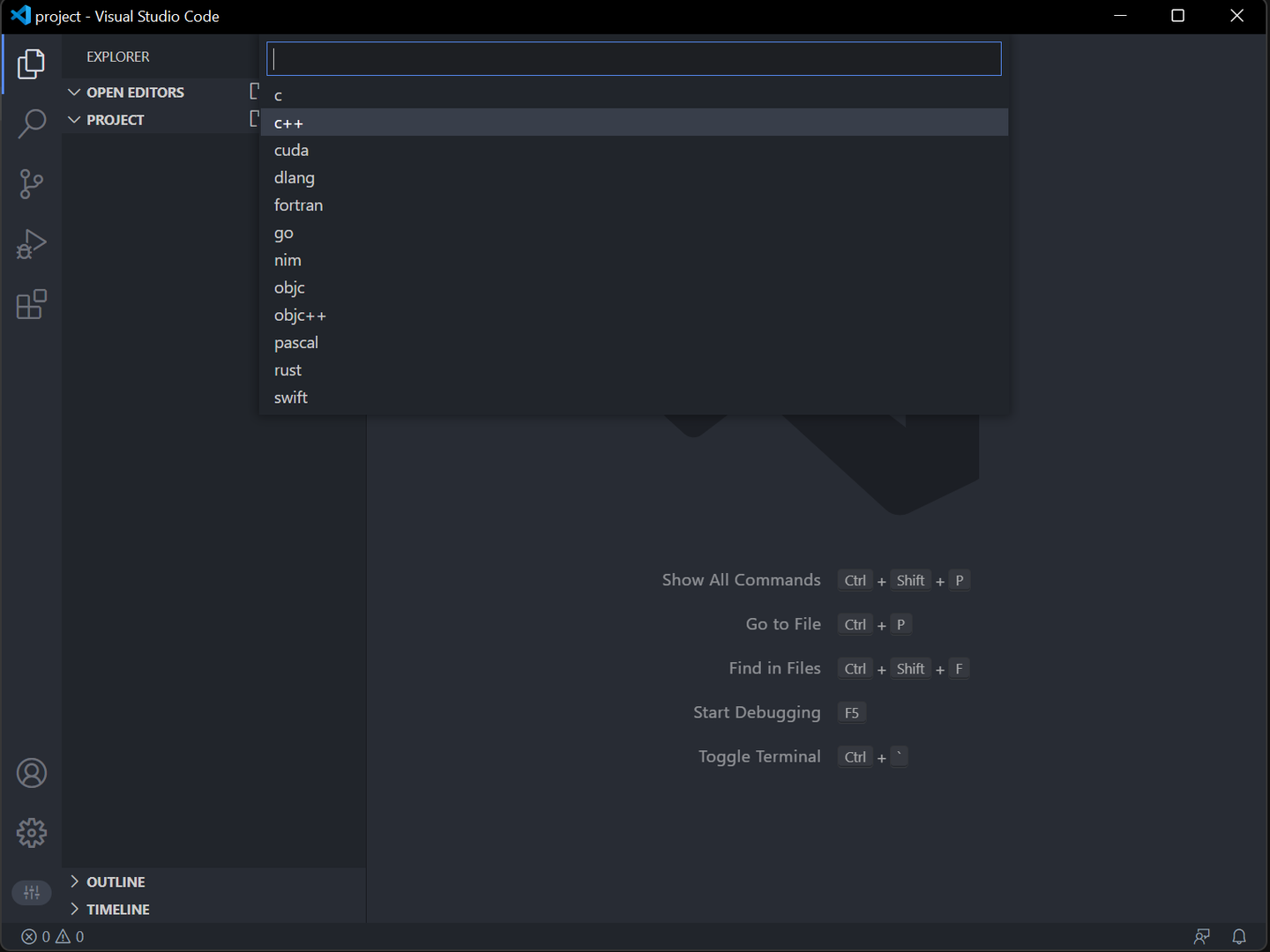The image size is (1270, 952).
Task: Open the Extensions view icon
Action: click(x=32, y=304)
